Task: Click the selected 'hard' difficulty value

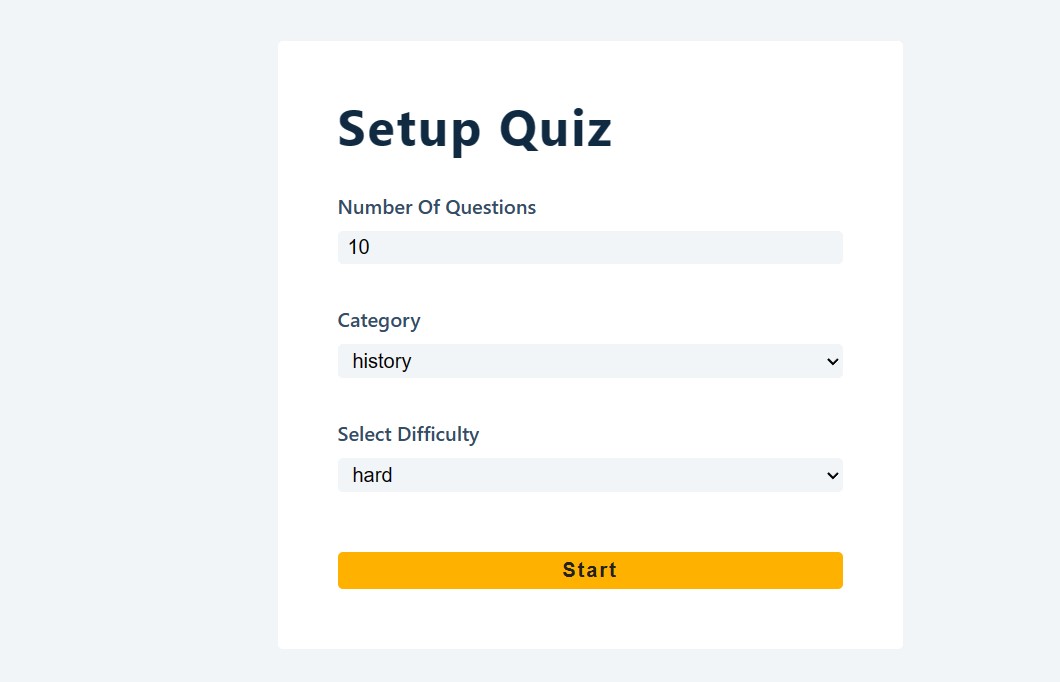Action: coord(372,475)
